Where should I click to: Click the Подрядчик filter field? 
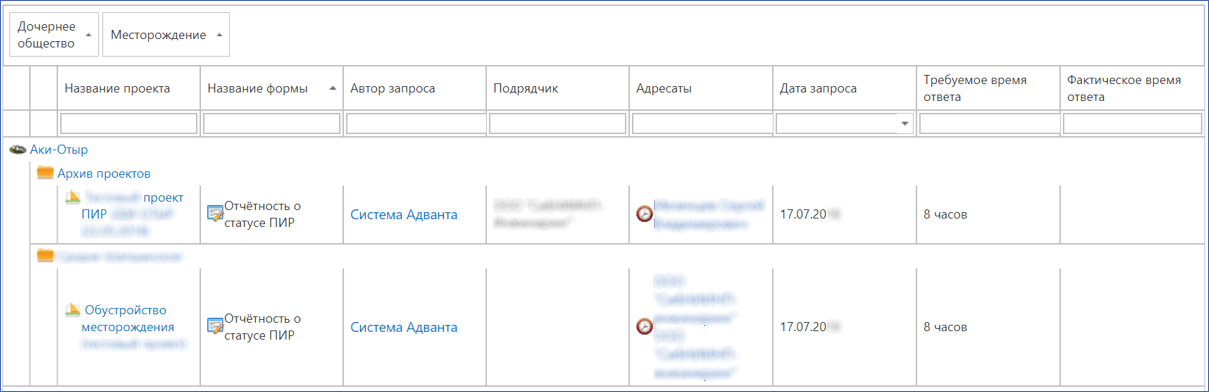pyautogui.click(x=558, y=124)
